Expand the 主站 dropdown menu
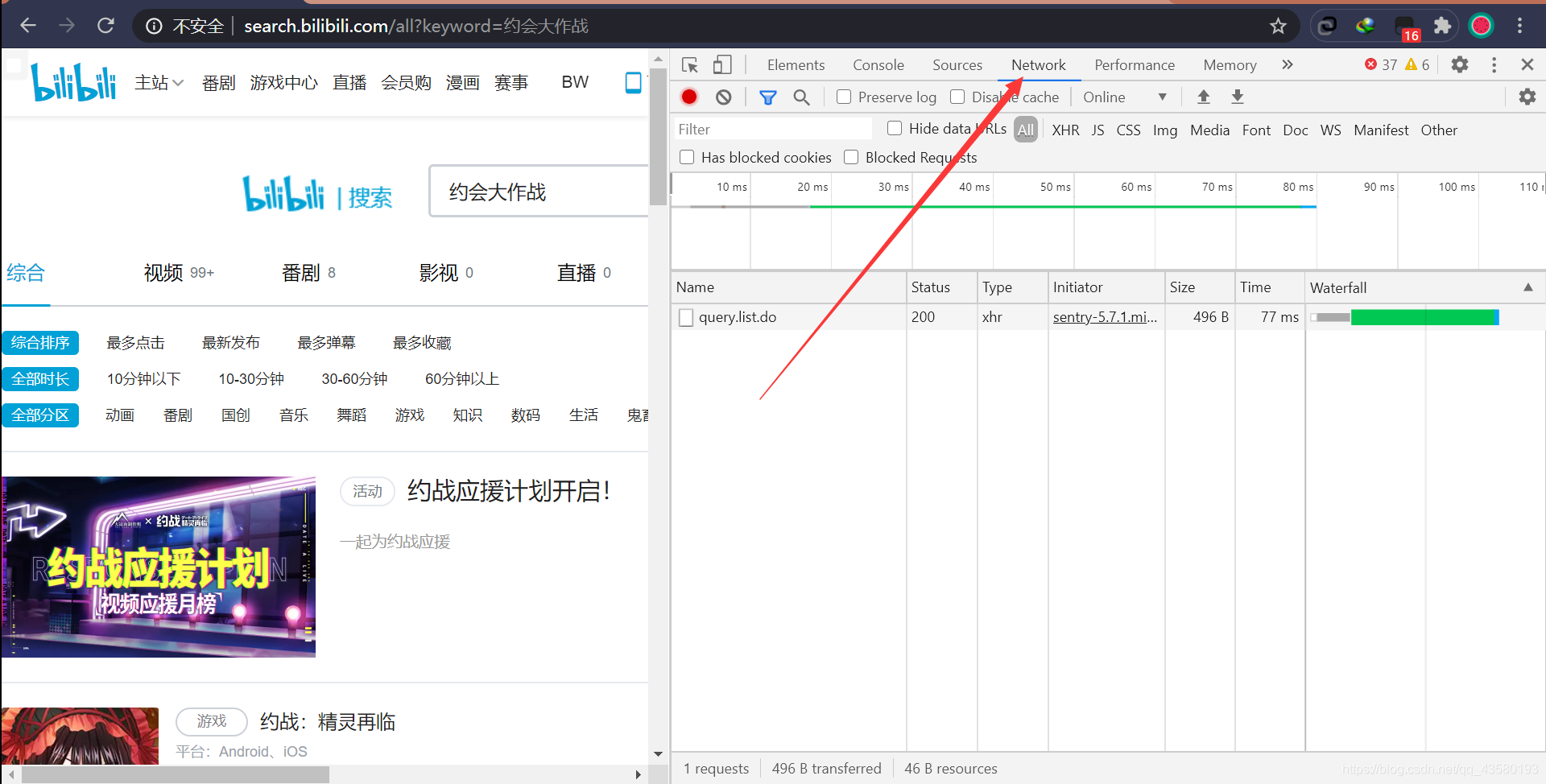The width and height of the screenshot is (1546, 784). (159, 82)
